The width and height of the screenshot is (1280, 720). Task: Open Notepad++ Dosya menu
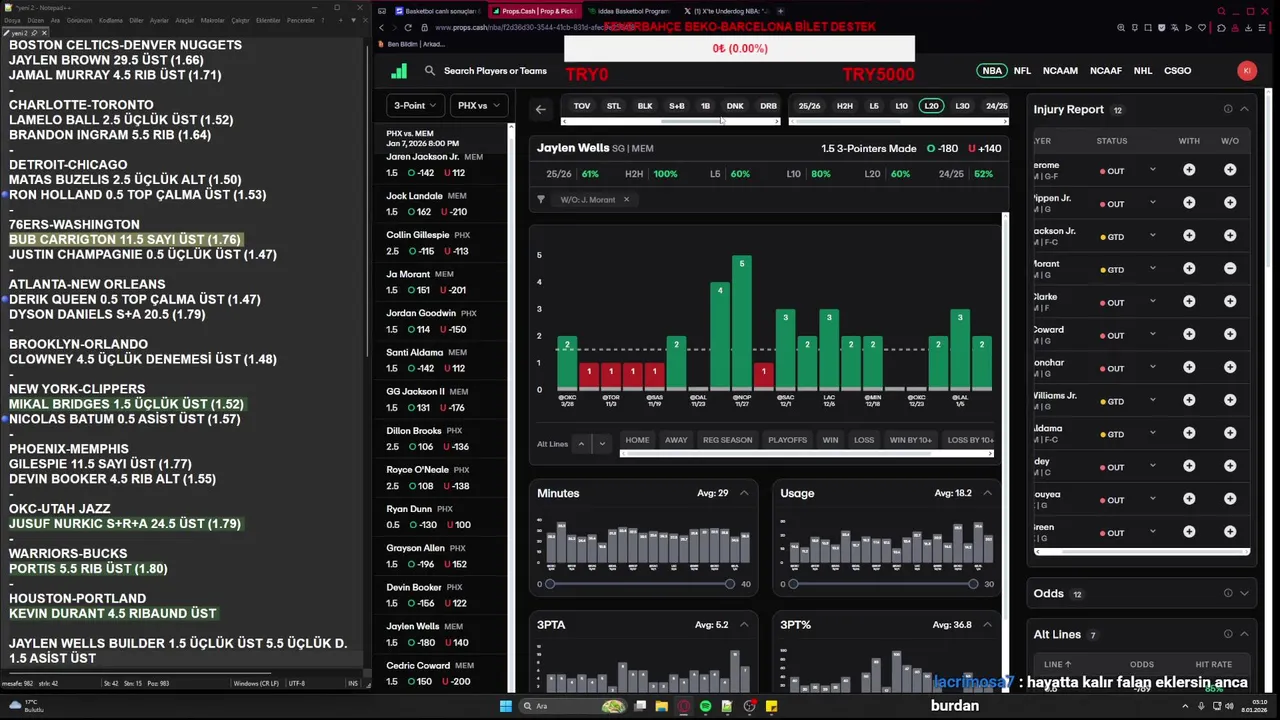pos(12,20)
